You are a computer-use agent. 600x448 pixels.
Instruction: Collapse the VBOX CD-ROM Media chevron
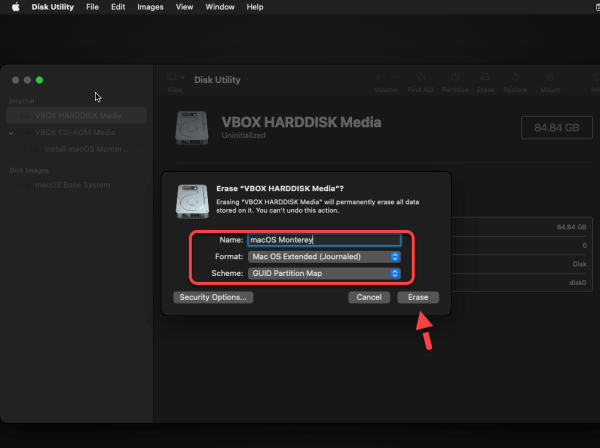pyautogui.click(x=11, y=133)
